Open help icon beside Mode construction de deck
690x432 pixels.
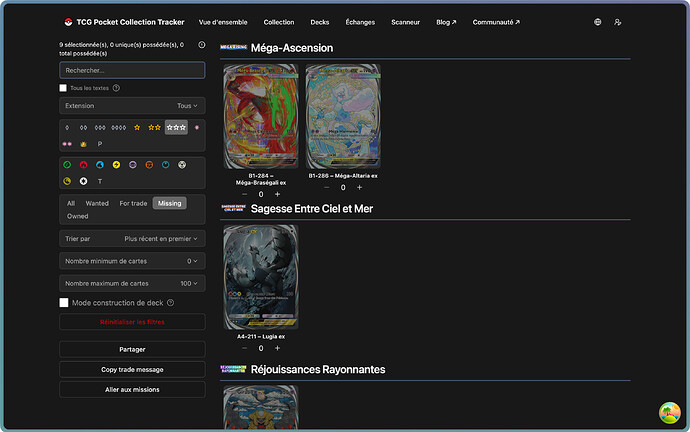point(171,303)
